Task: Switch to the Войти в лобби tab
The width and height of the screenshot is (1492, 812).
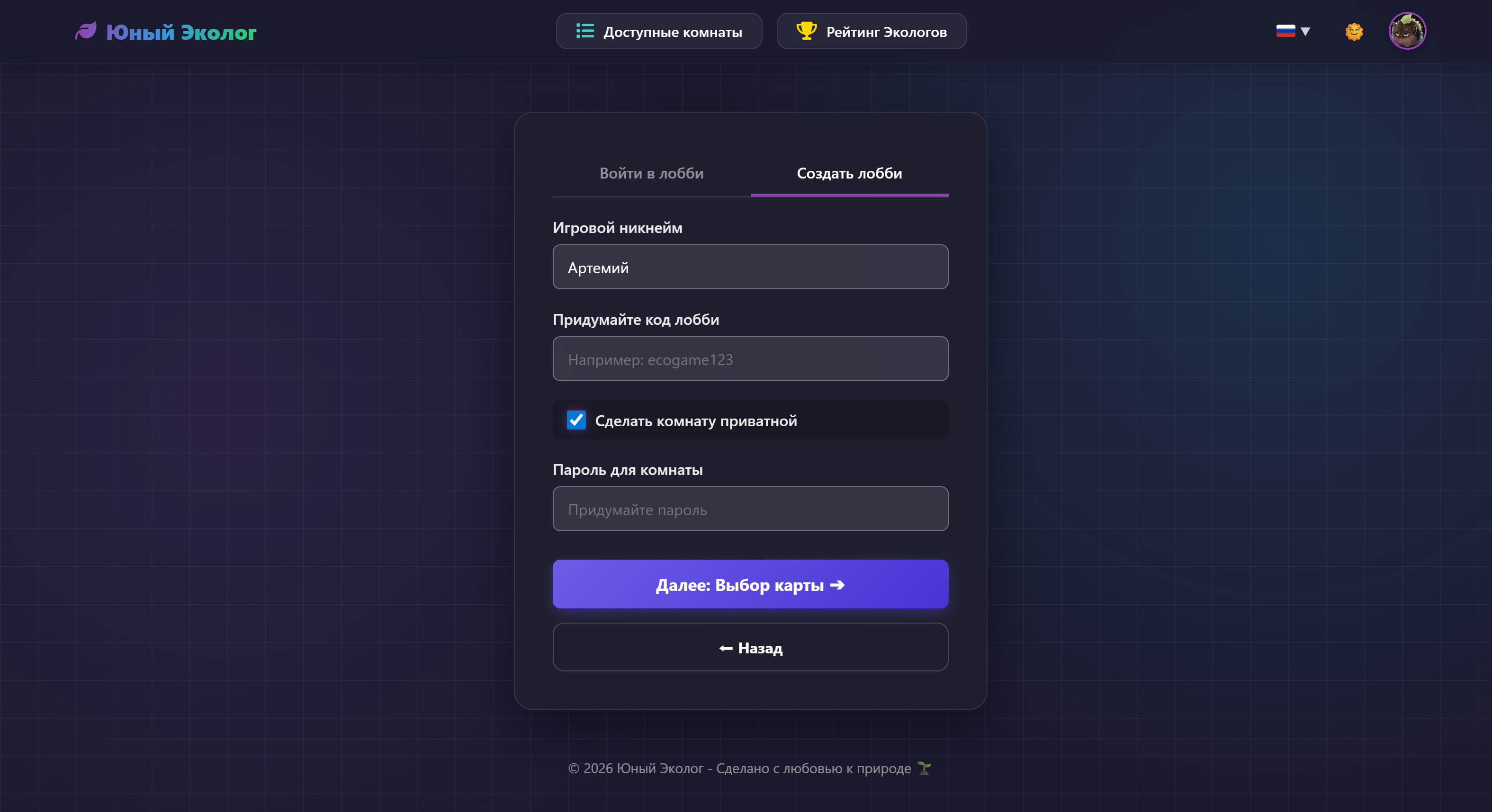Action: click(652, 173)
